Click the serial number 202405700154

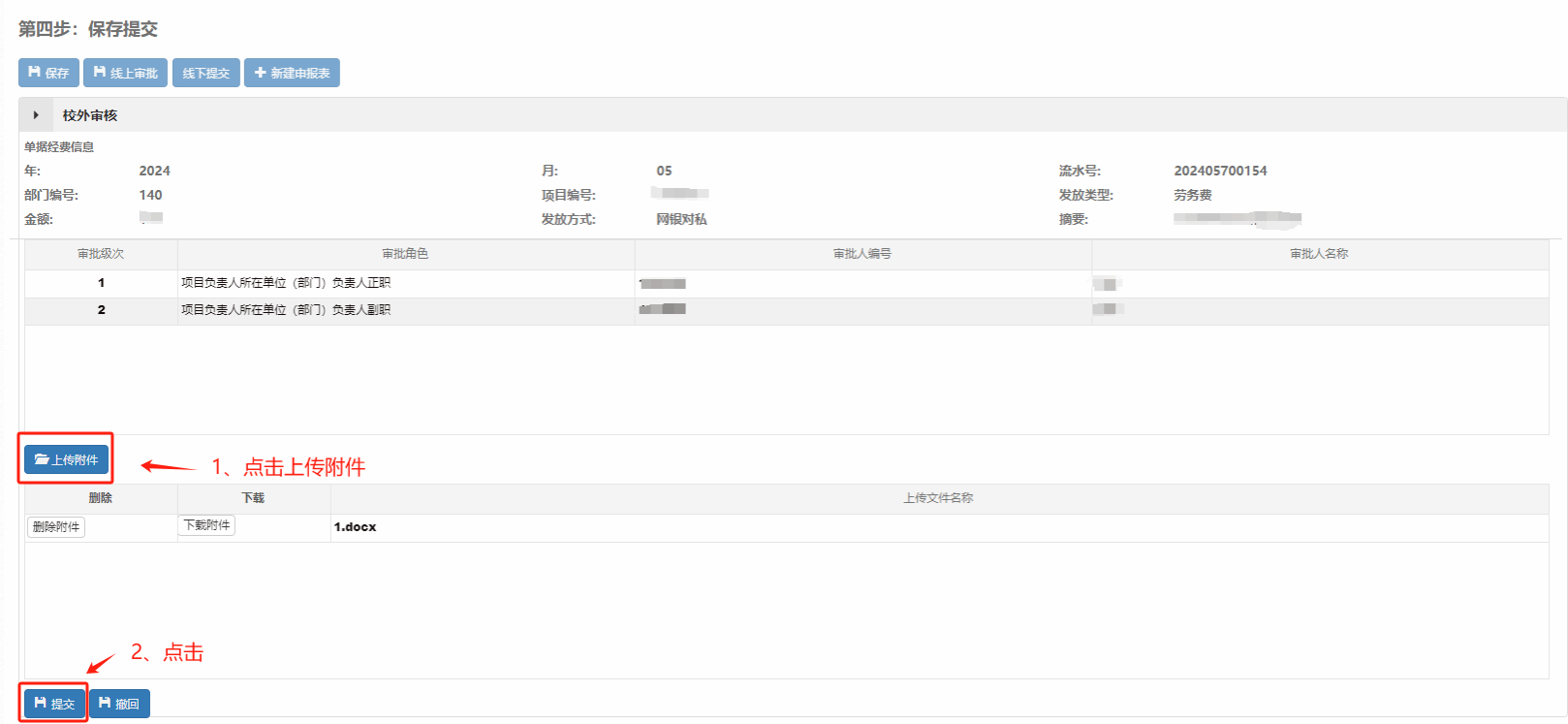(x=1220, y=171)
